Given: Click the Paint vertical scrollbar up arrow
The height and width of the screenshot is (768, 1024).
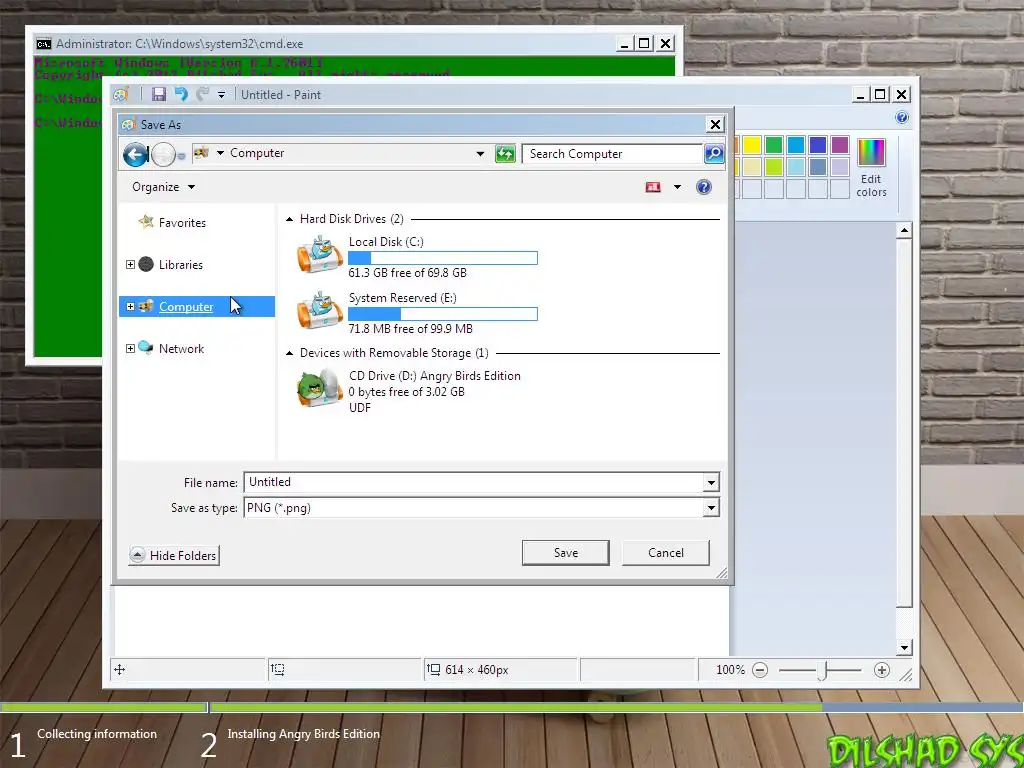Looking at the screenshot, I should point(904,231).
